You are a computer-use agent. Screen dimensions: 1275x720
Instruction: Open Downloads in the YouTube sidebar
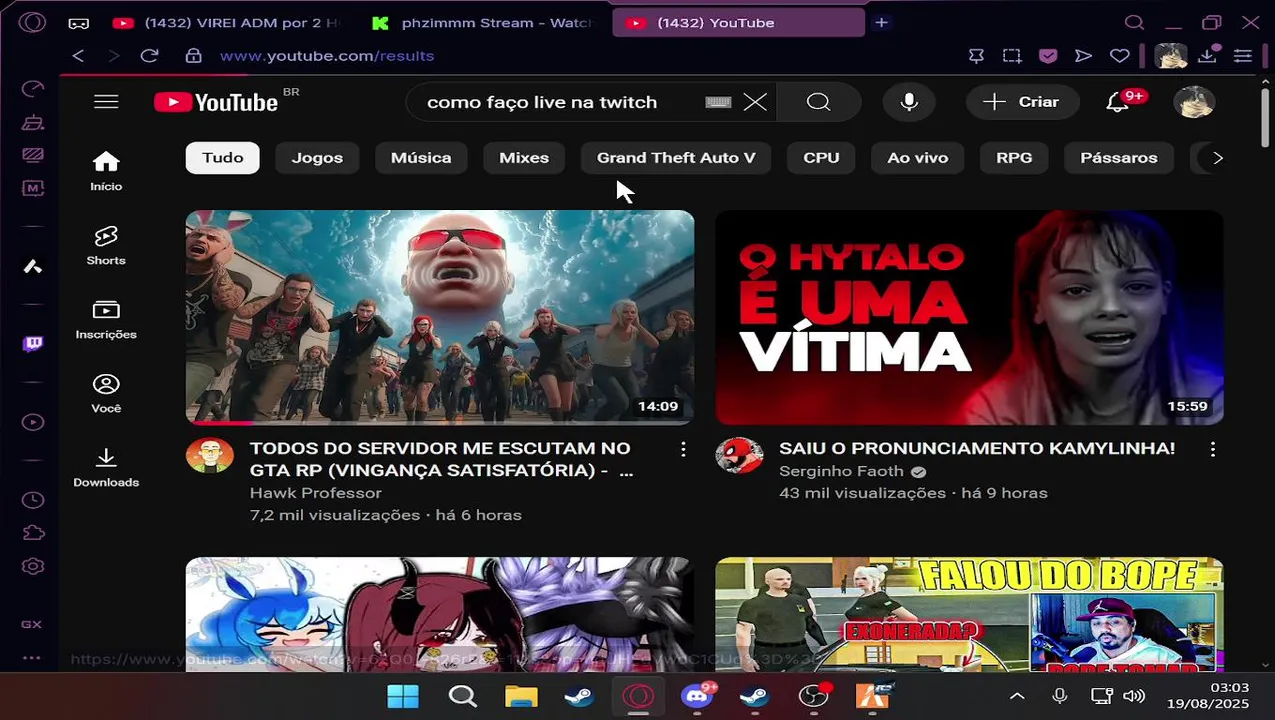coord(106,467)
